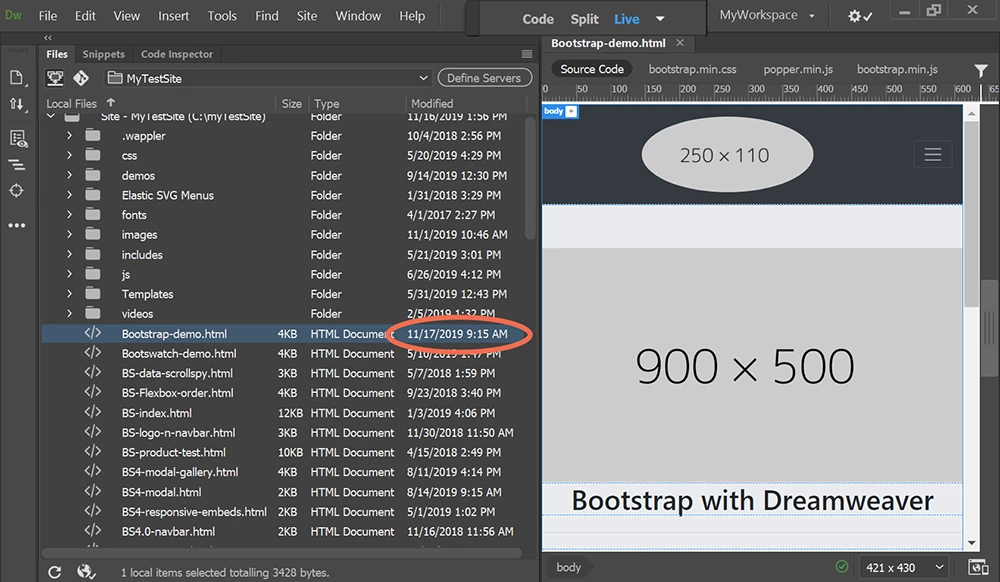The width and height of the screenshot is (1000, 582).
Task: Click the Expand All code icon
Action: click(16, 165)
